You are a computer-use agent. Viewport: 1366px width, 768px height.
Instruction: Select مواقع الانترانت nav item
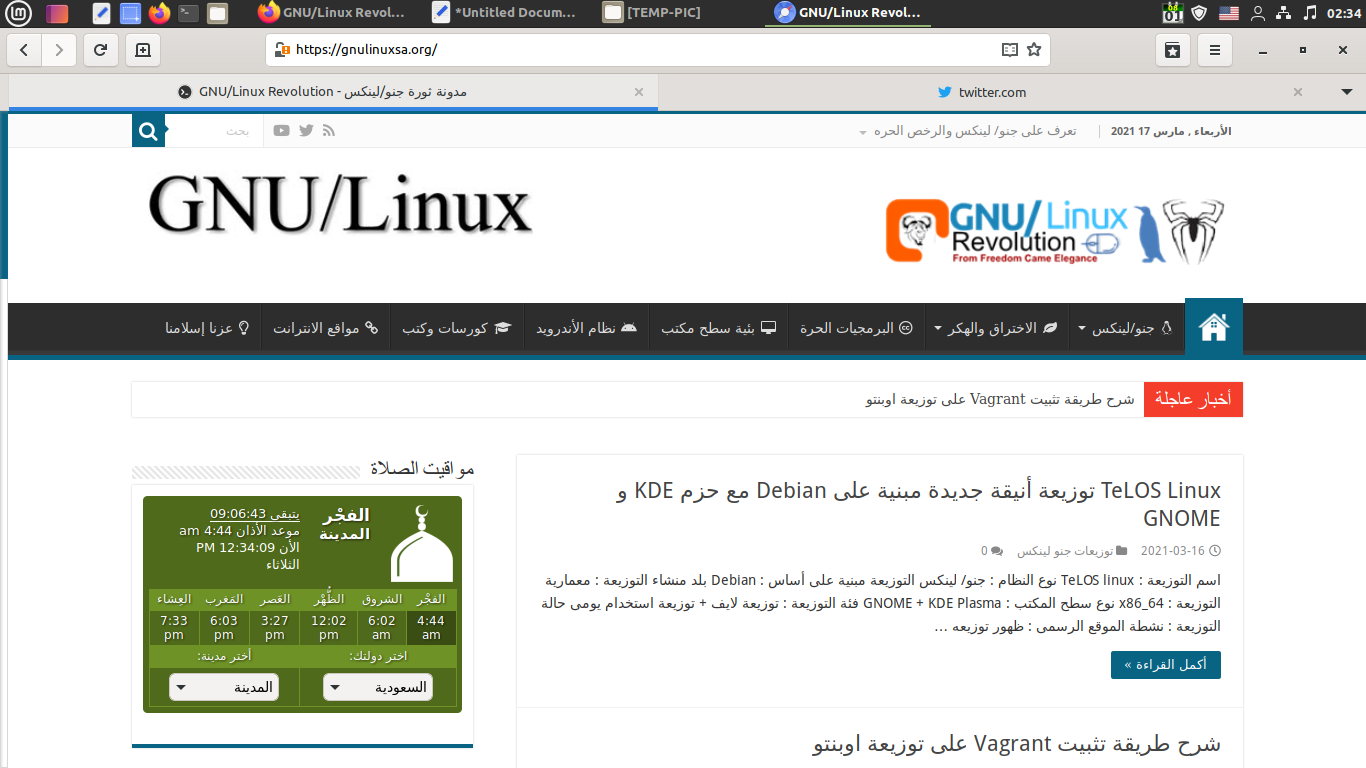click(x=325, y=328)
